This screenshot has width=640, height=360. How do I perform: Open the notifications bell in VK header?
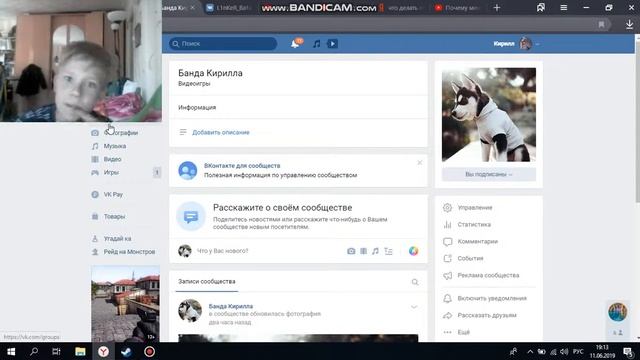click(x=295, y=43)
